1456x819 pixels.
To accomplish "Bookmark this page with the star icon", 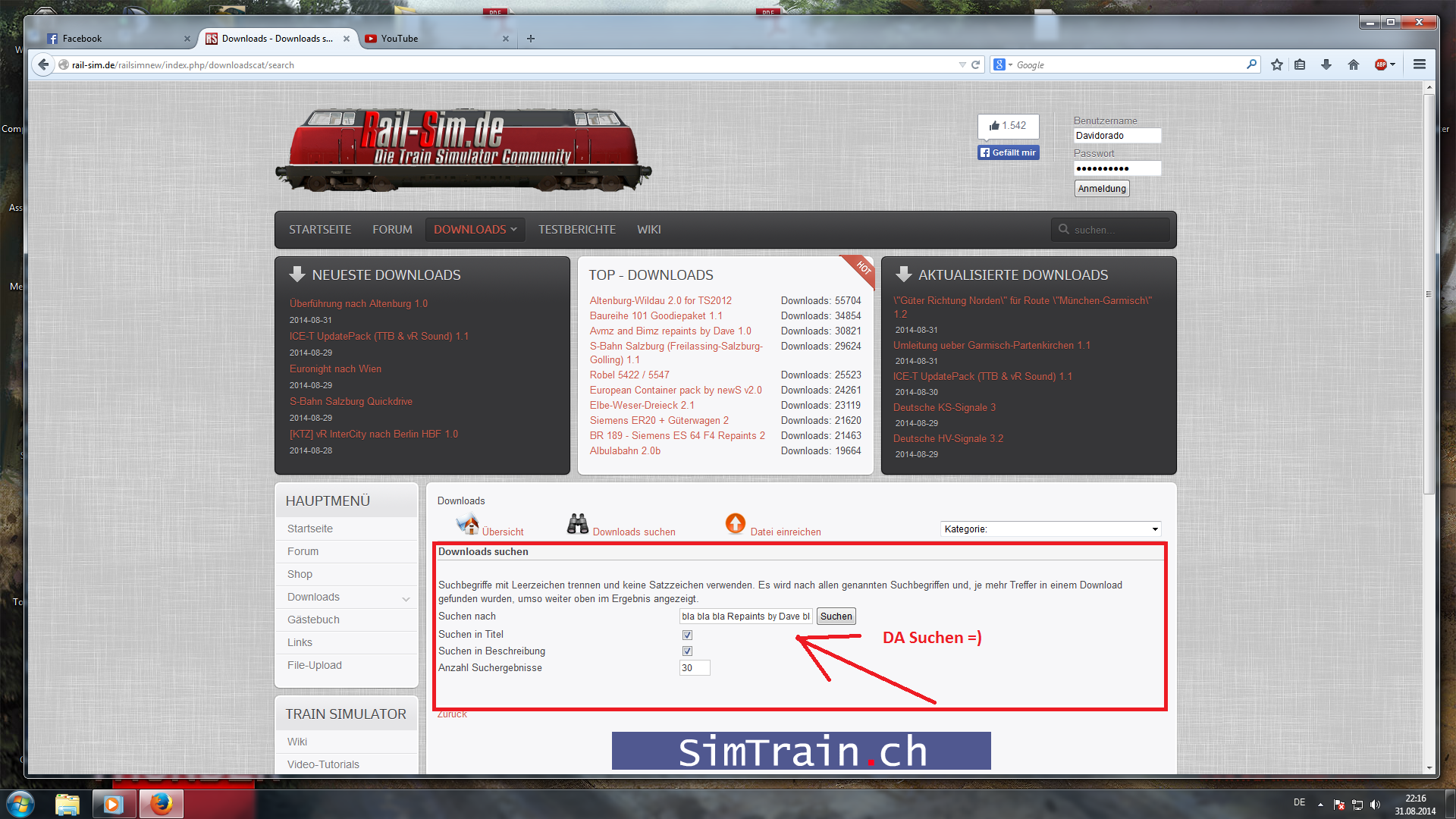I will [1277, 64].
